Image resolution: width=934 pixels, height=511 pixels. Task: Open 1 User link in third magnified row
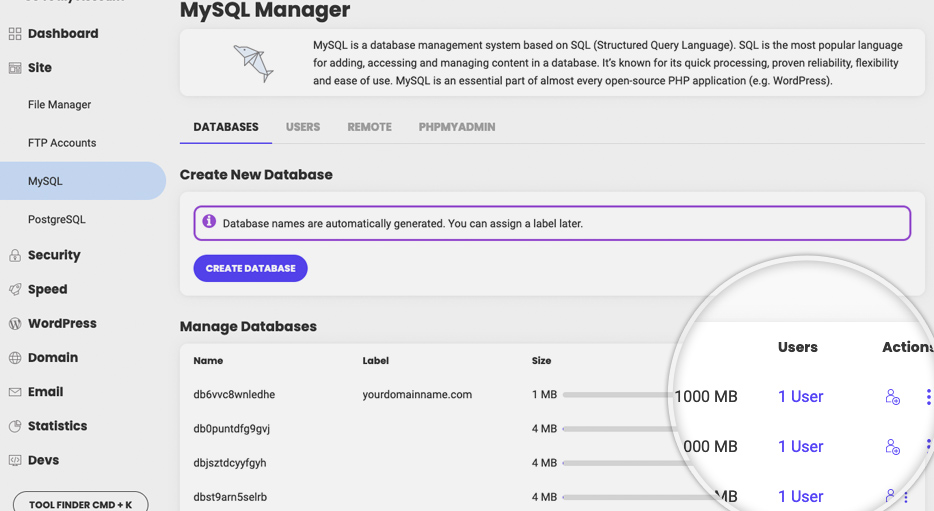(x=801, y=497)
